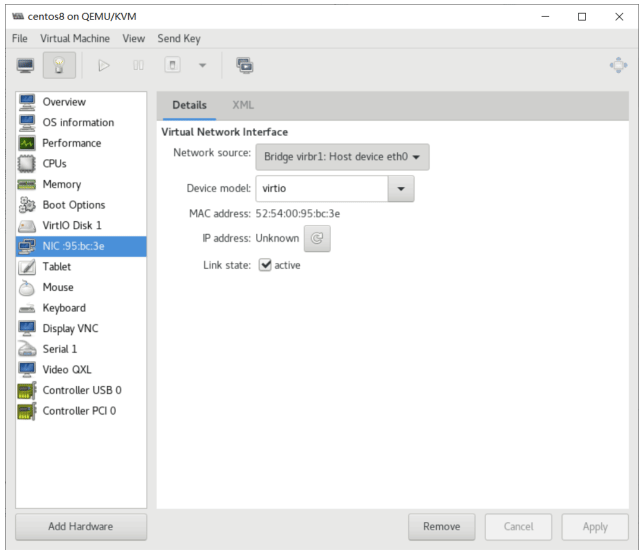Open the shutdown options dropdown arrow
The height and width of the screenshot is (551, 644).
pos(202,66)
